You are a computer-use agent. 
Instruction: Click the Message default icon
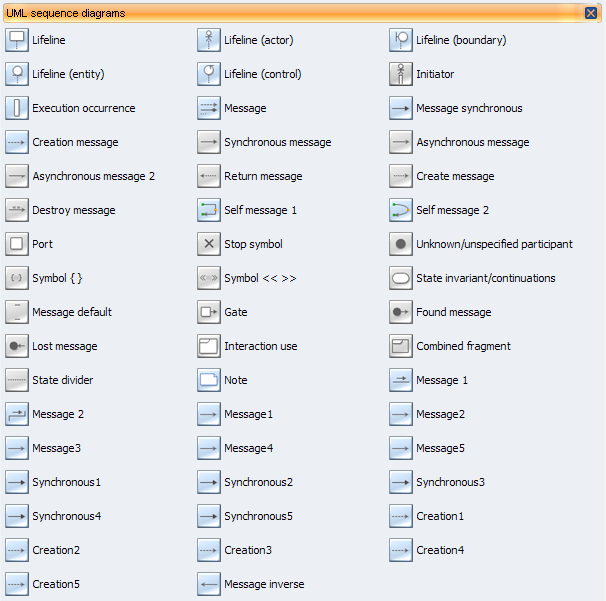coord(17,312)
